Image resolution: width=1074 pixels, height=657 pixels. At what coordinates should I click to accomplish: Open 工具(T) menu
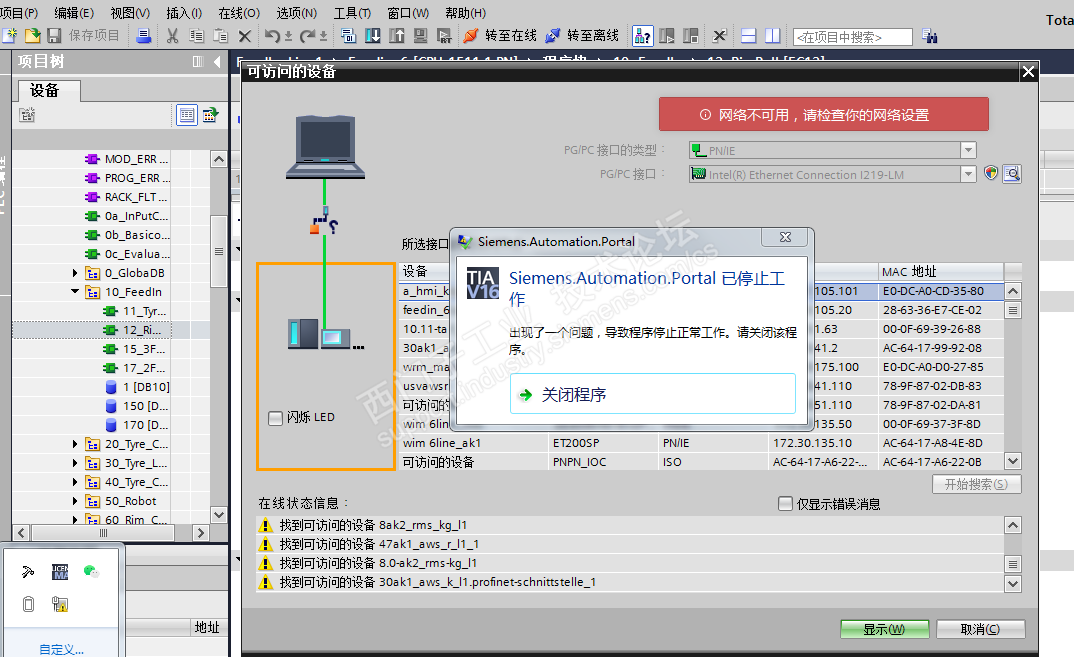tap(352, 13)
